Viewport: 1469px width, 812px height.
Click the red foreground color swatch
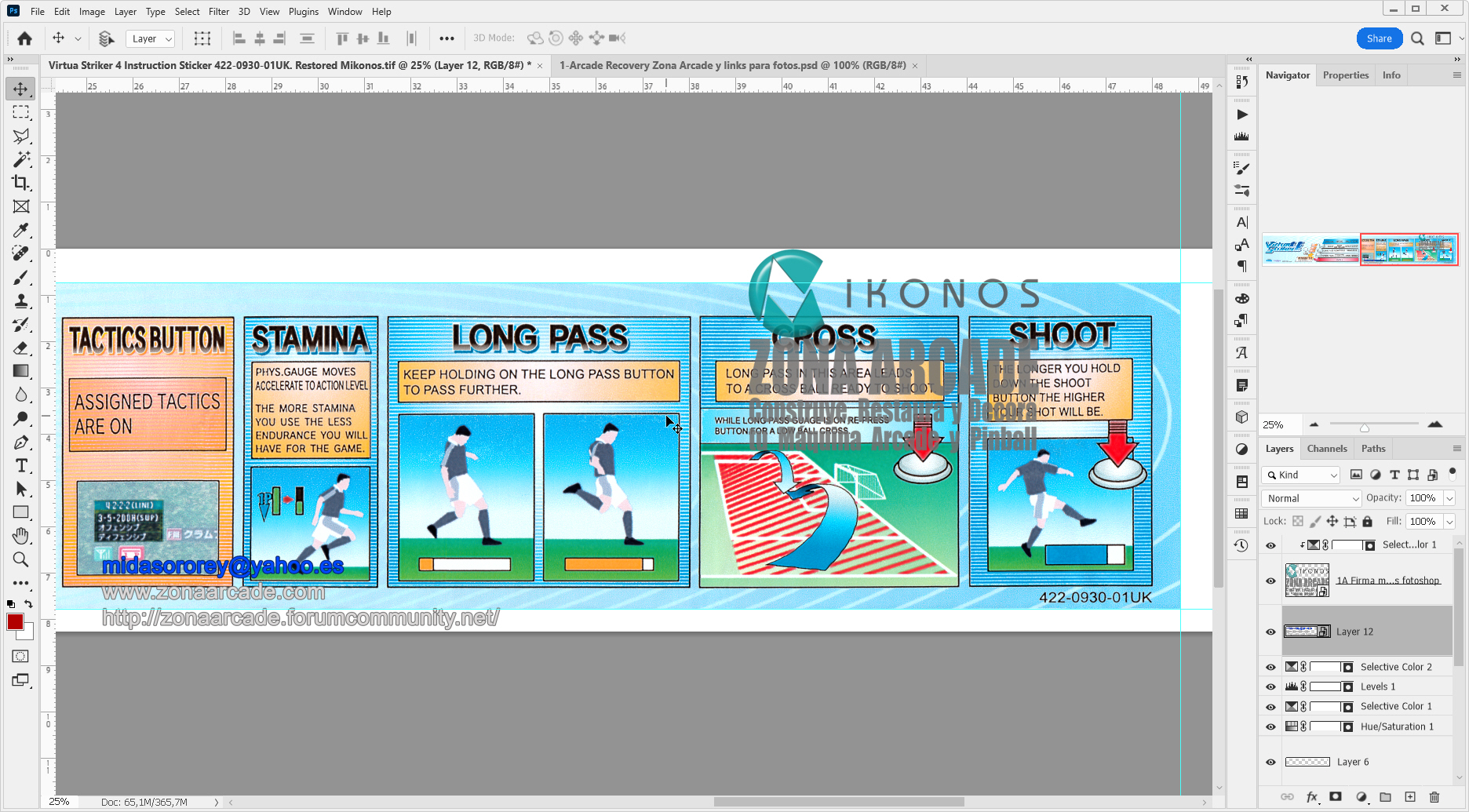(15, 621)
